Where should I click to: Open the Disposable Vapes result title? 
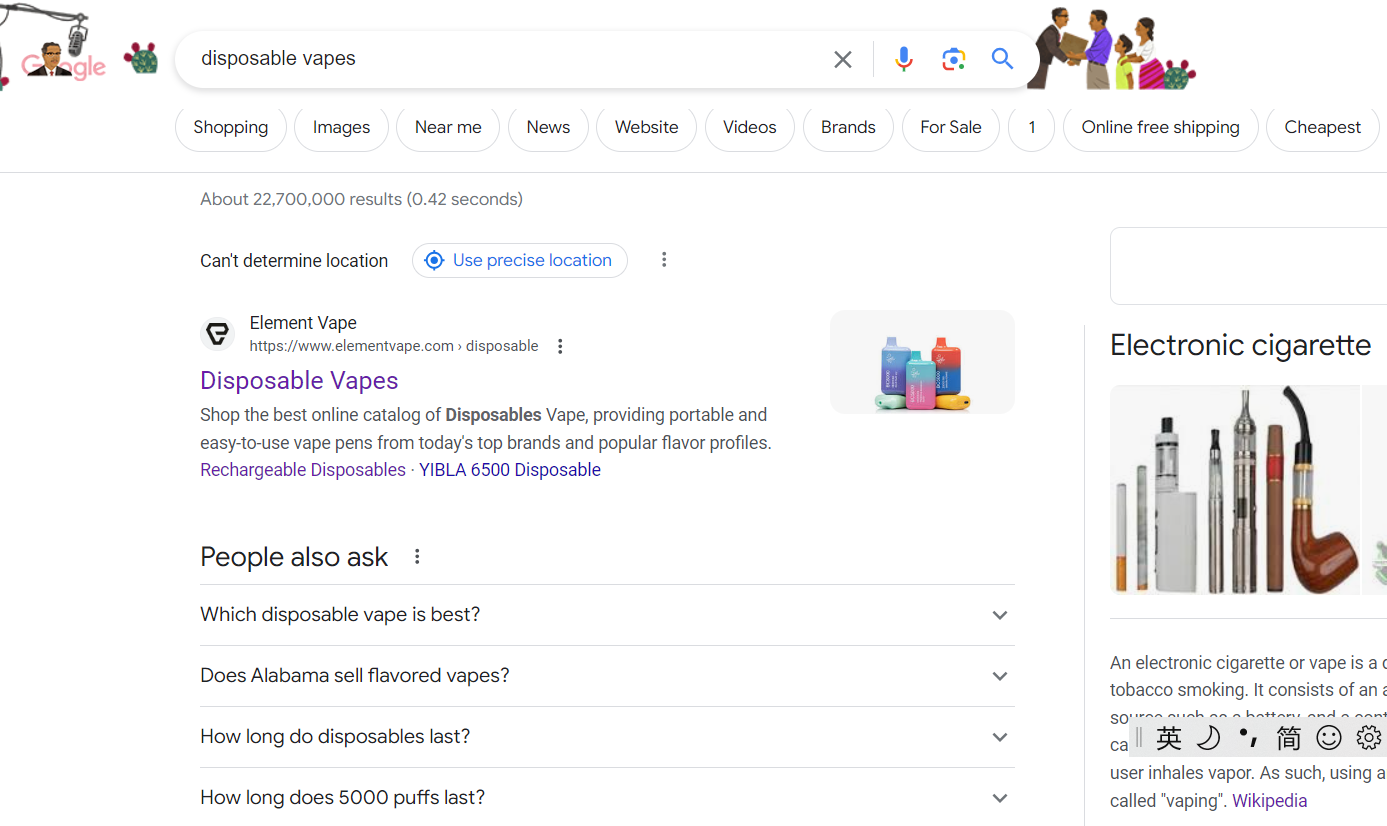(x=299, y=381)
